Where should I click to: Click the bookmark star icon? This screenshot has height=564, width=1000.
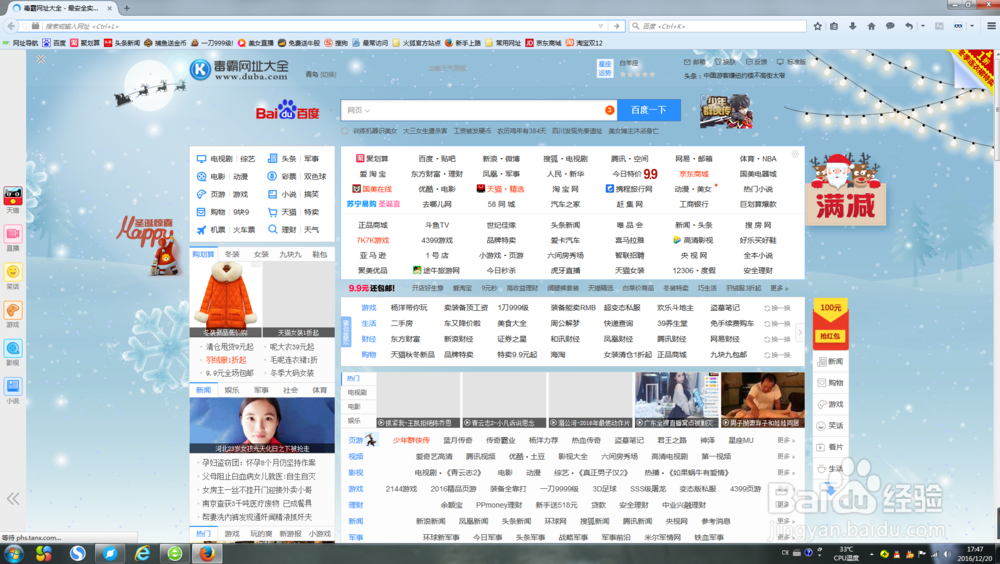818,26
